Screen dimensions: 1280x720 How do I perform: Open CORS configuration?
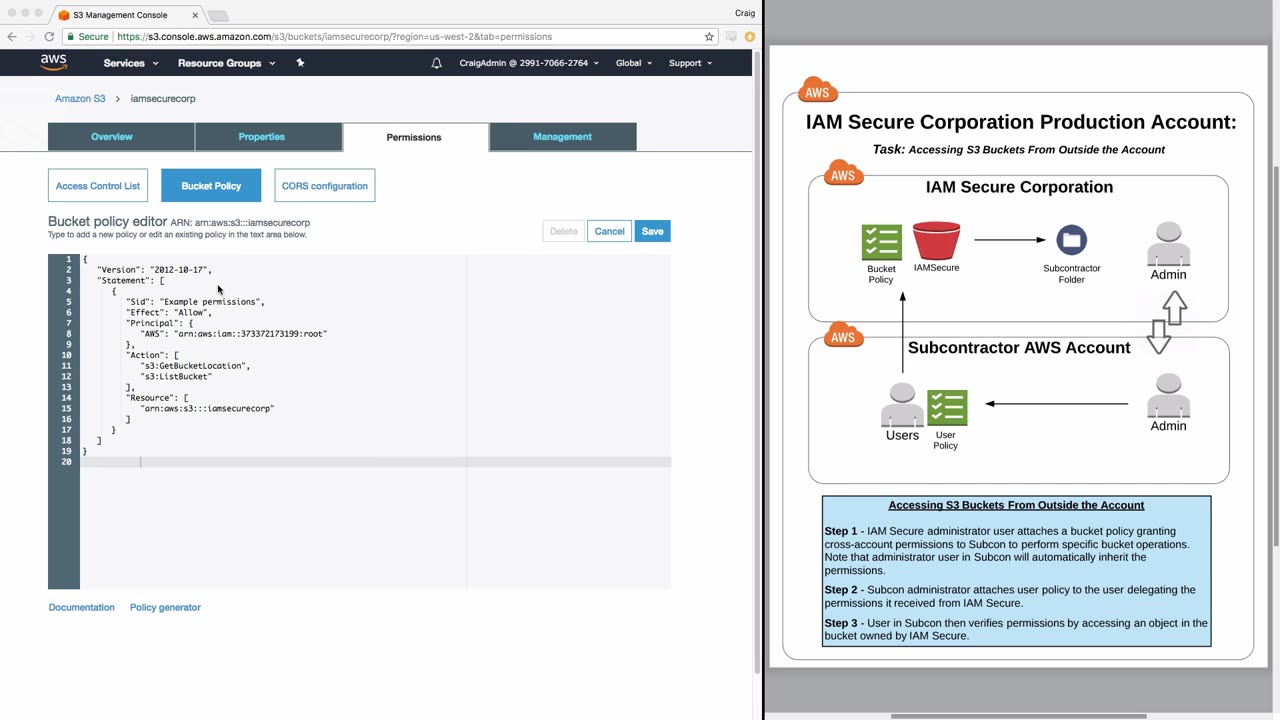[x=325, y=186]
